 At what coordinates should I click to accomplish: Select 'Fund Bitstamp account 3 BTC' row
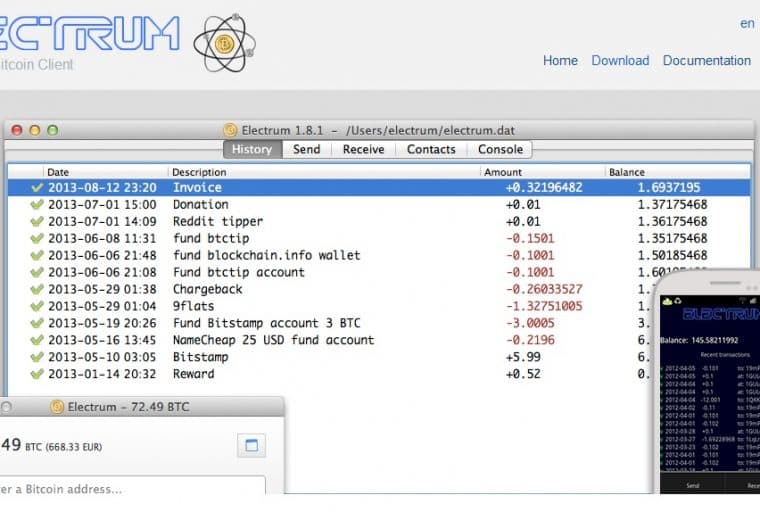click(x=330, y=323)
